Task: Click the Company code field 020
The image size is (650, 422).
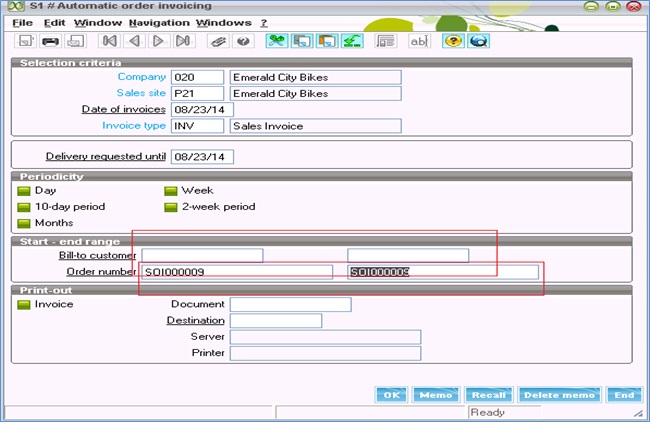Action: tap(197, 78)
